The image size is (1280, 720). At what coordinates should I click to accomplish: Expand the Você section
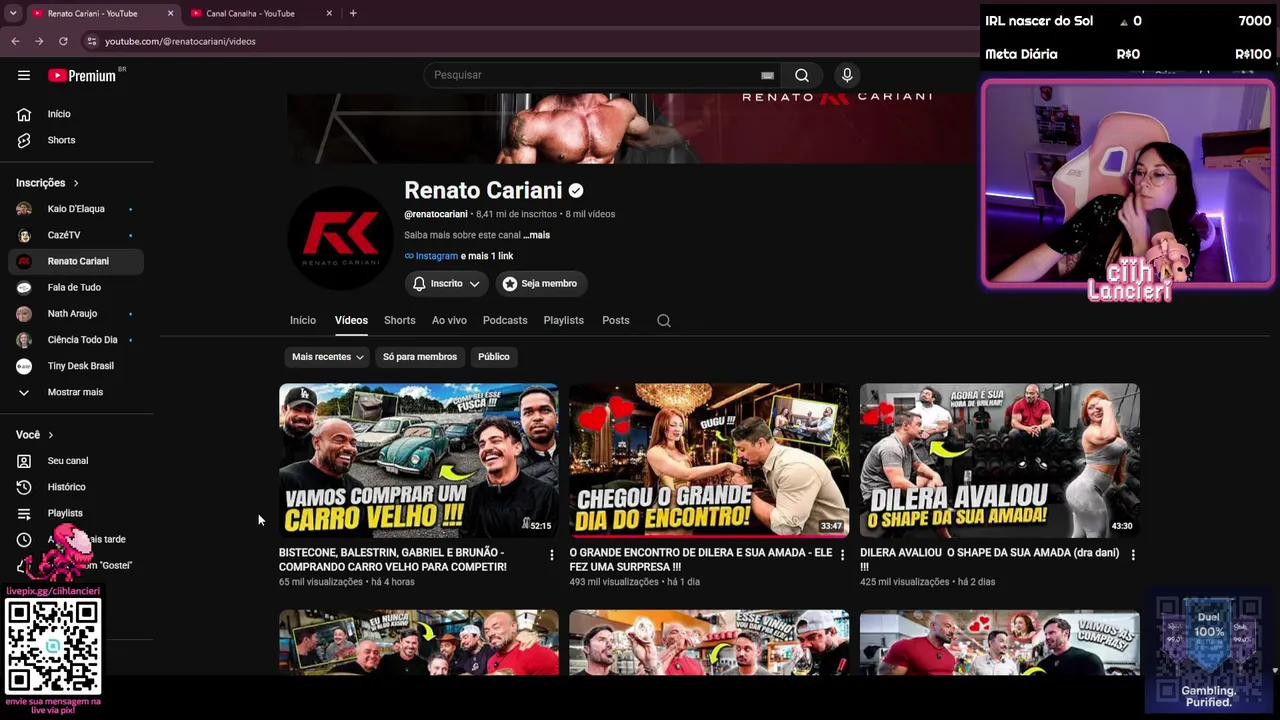(35, 435)
